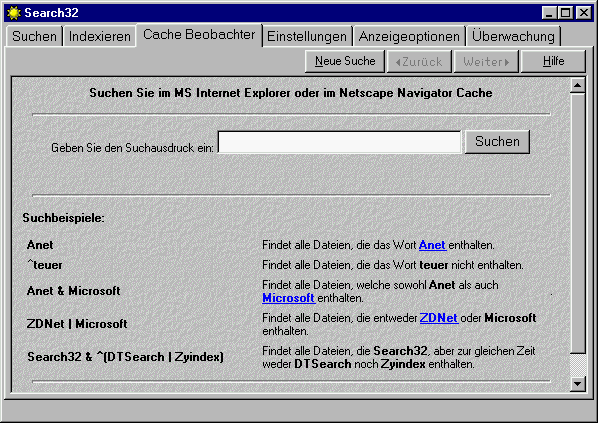Image resolution: width=598 pixels, height=423 pixels.
Task: Click the Zurück navigation button
Action: point(419,61)
